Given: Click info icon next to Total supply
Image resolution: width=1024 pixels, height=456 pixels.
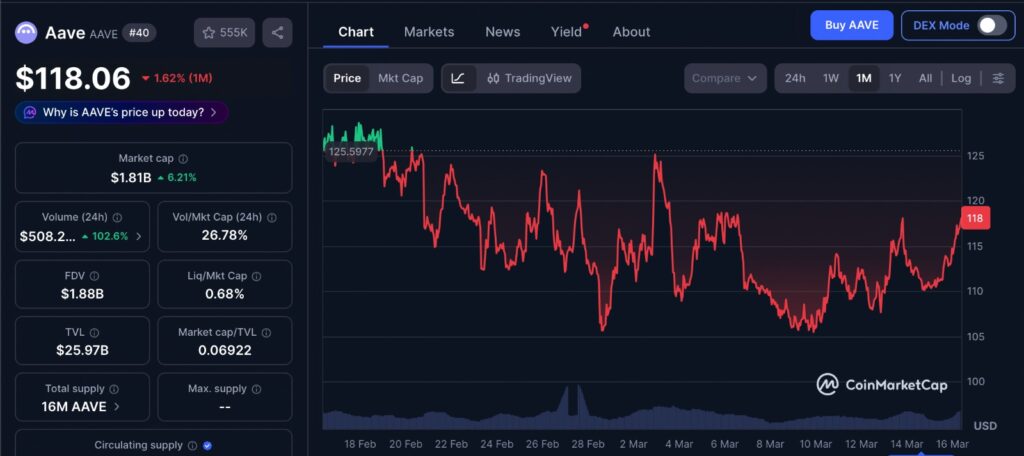Looking at the screenshot, I should click(x=114, y=389).
